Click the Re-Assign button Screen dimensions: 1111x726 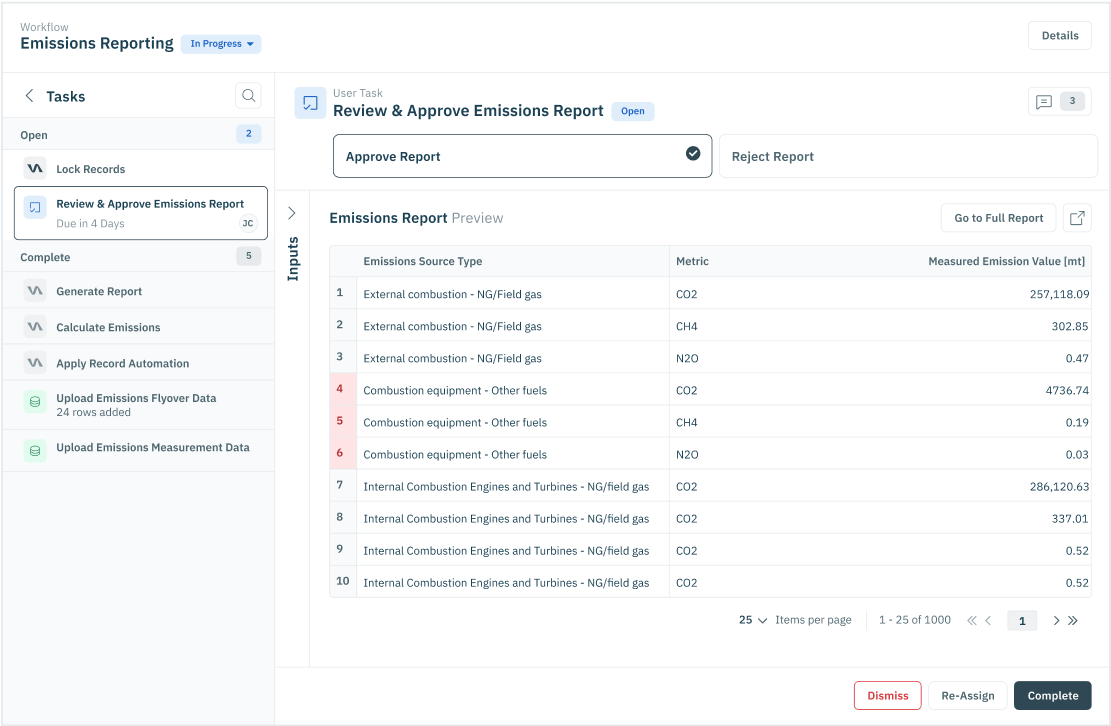(x=967, y=696)
